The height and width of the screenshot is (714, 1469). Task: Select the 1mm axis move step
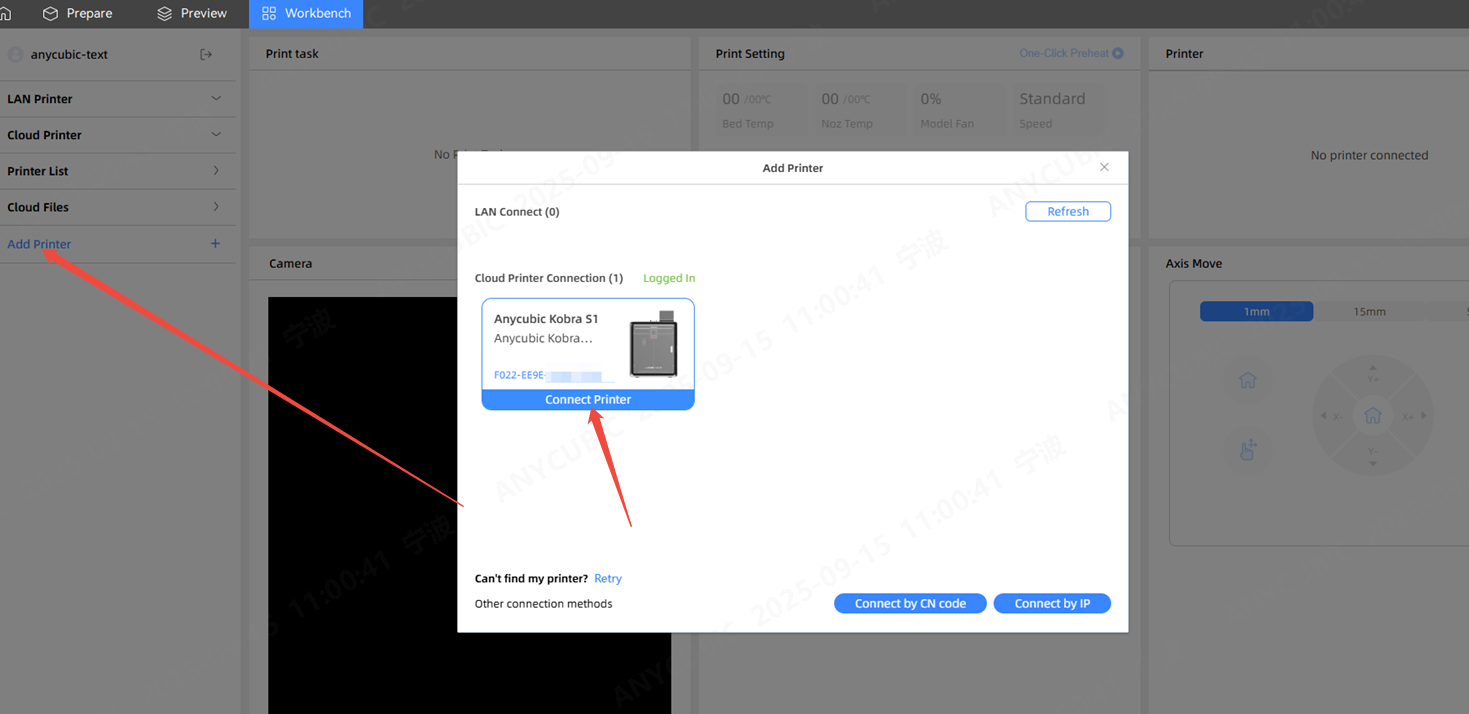[x=1256, y=312]
